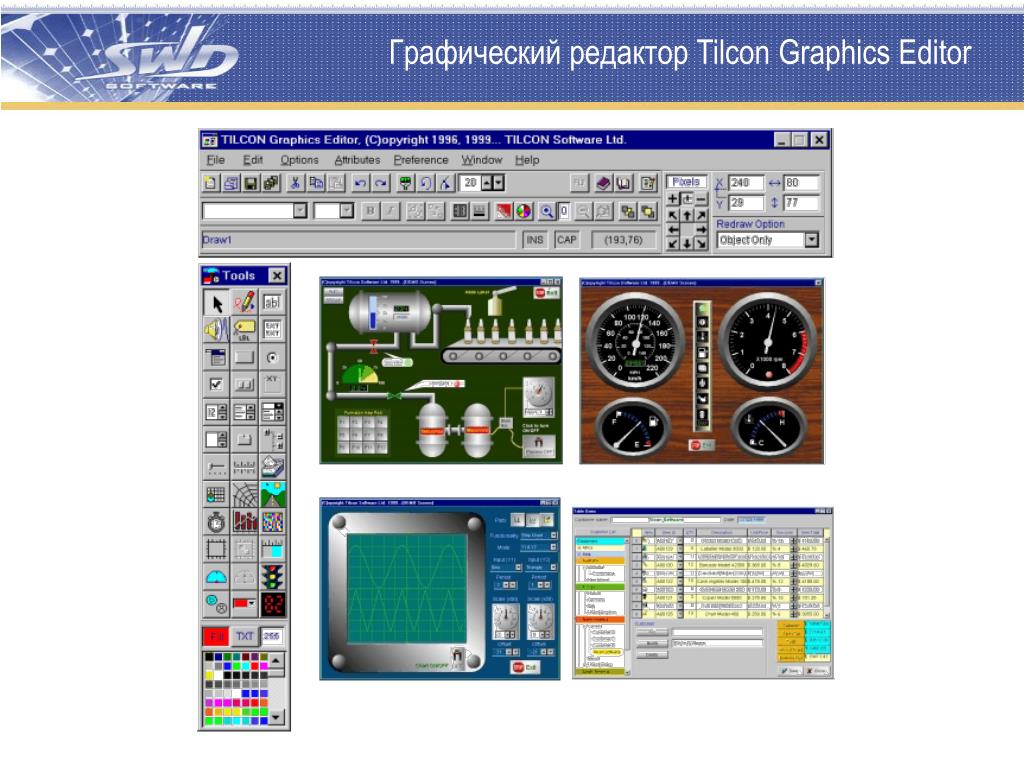Screen dimensions: 1024x768
Task: Expand the empty font name dropdown
Action: pos(300,210)
